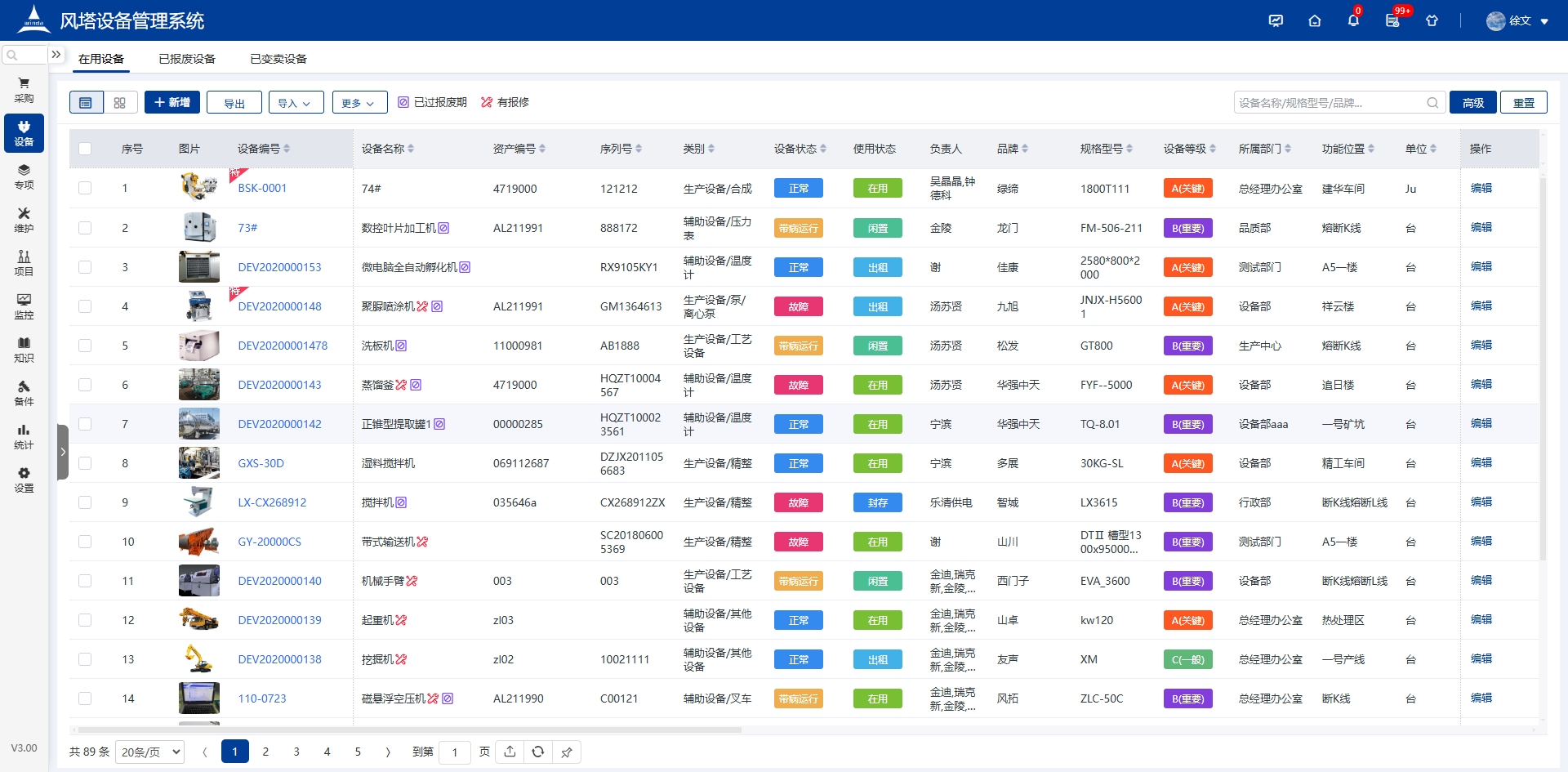Click the notification bell icon
Viewport: 1568px width, 772px height.
[x=1353, y=20]
